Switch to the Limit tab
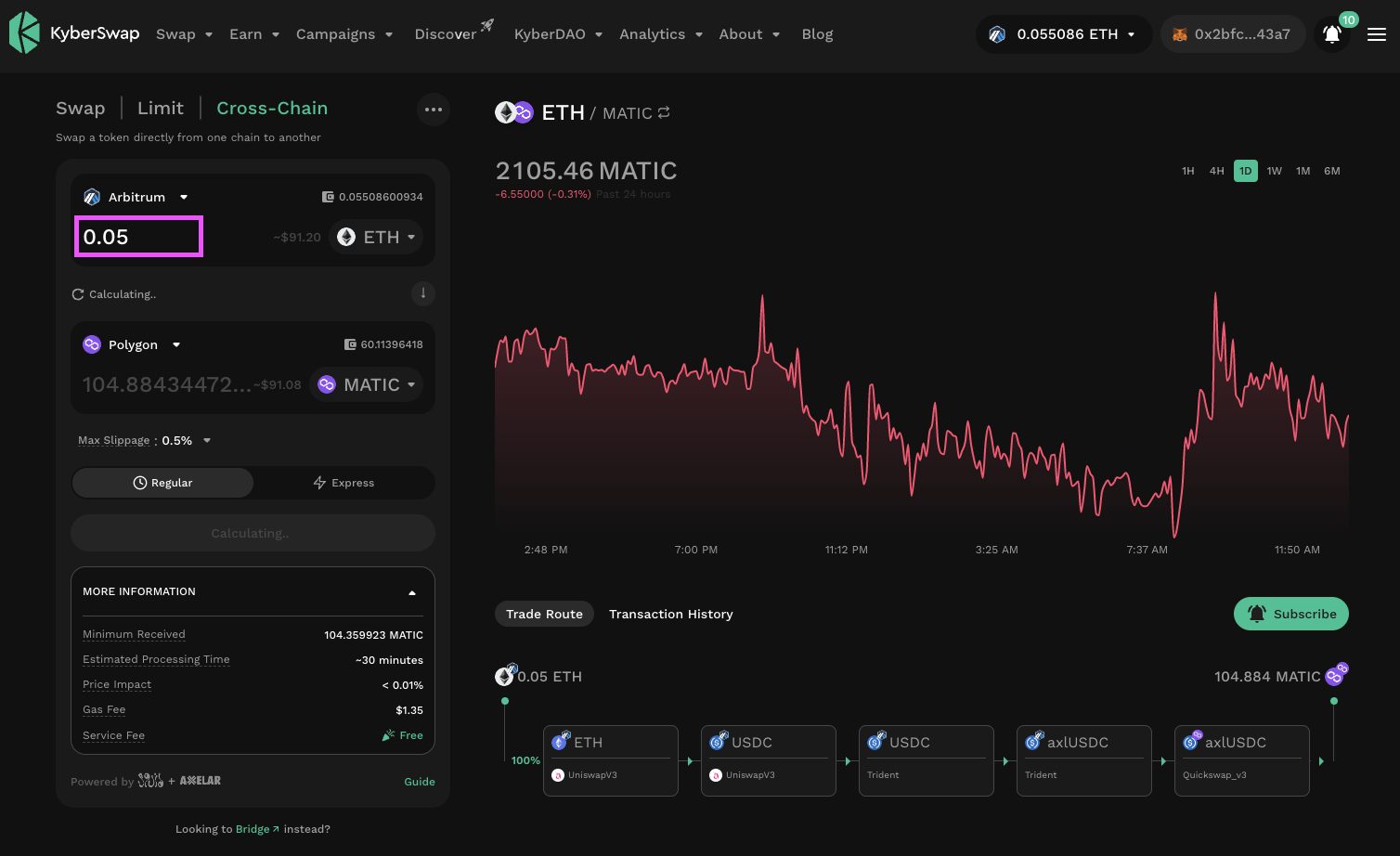The height and width of the screenshot is (856, 1400). [161, 109]
